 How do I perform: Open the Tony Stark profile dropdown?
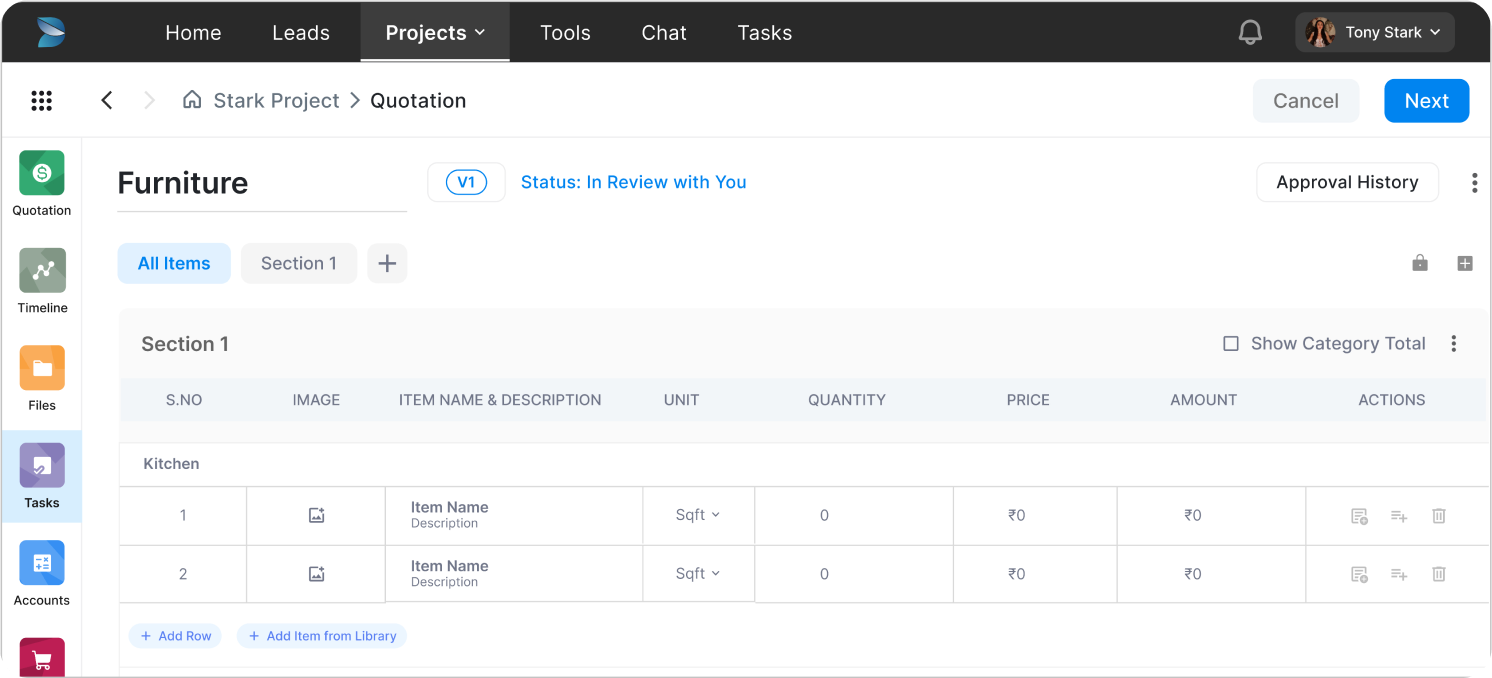[x=1375, y=33]
